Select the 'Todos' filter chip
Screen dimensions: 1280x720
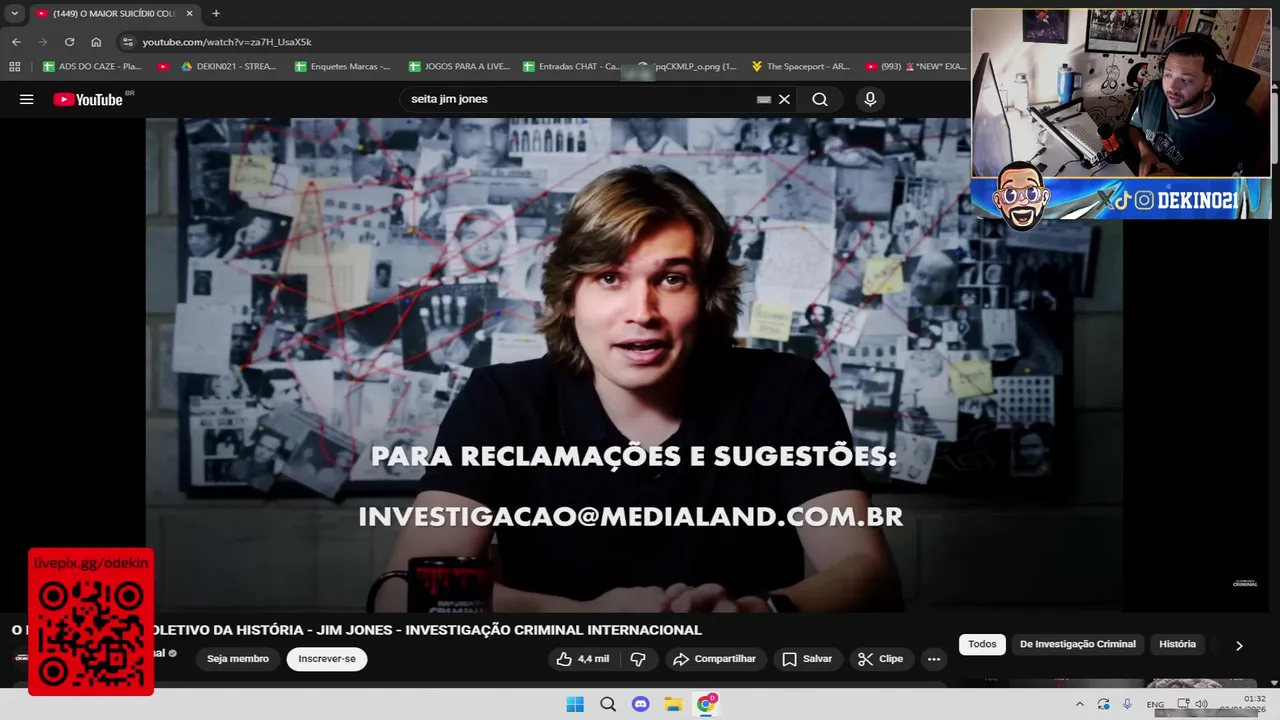click(x=982, y=644)
